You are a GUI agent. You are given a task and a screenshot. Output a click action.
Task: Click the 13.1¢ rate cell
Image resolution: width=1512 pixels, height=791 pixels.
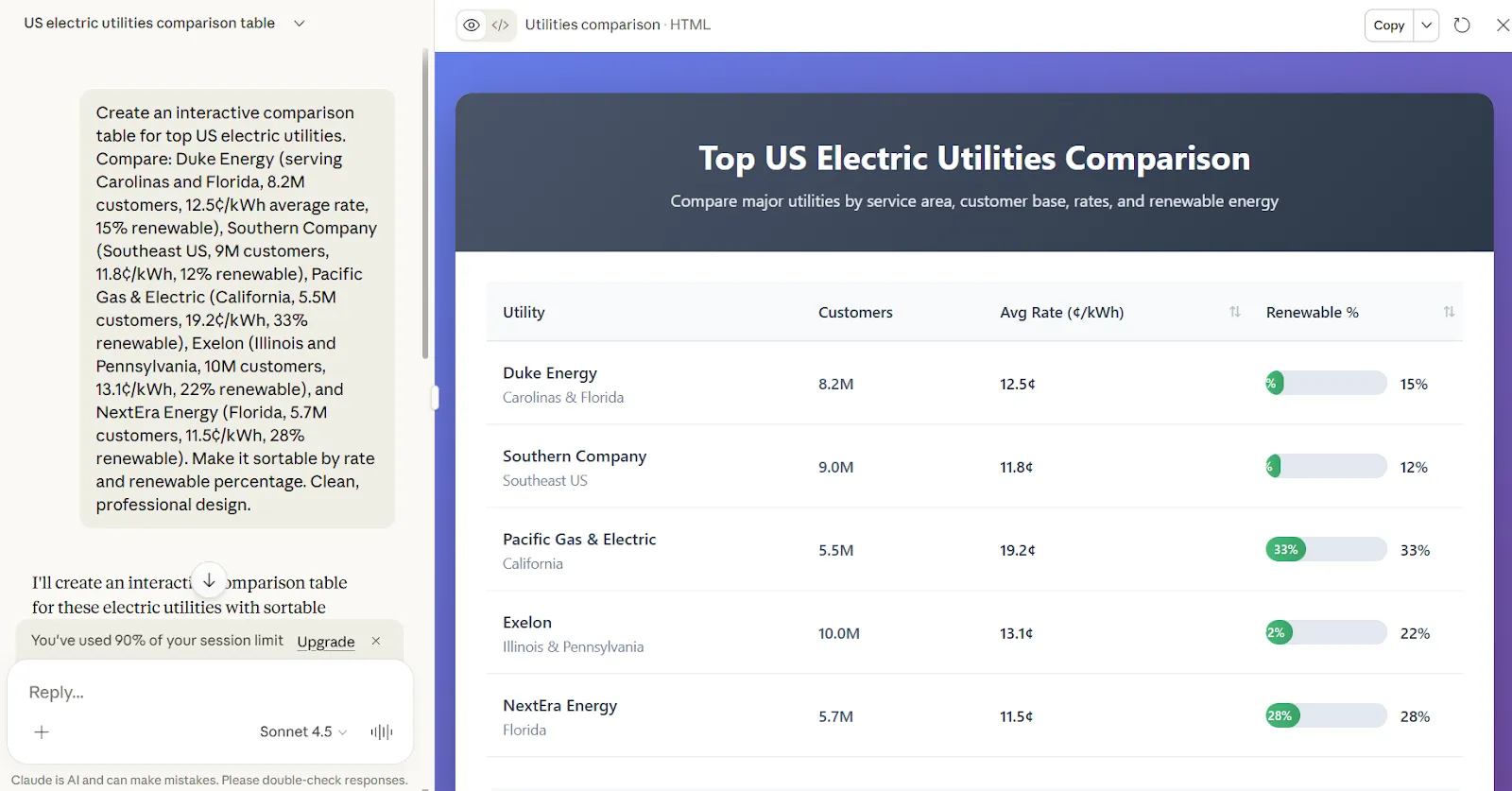1017,634
